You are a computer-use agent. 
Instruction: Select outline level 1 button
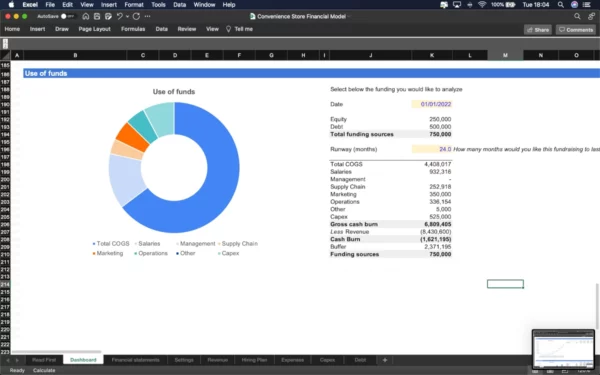click(x=5, y=41)
